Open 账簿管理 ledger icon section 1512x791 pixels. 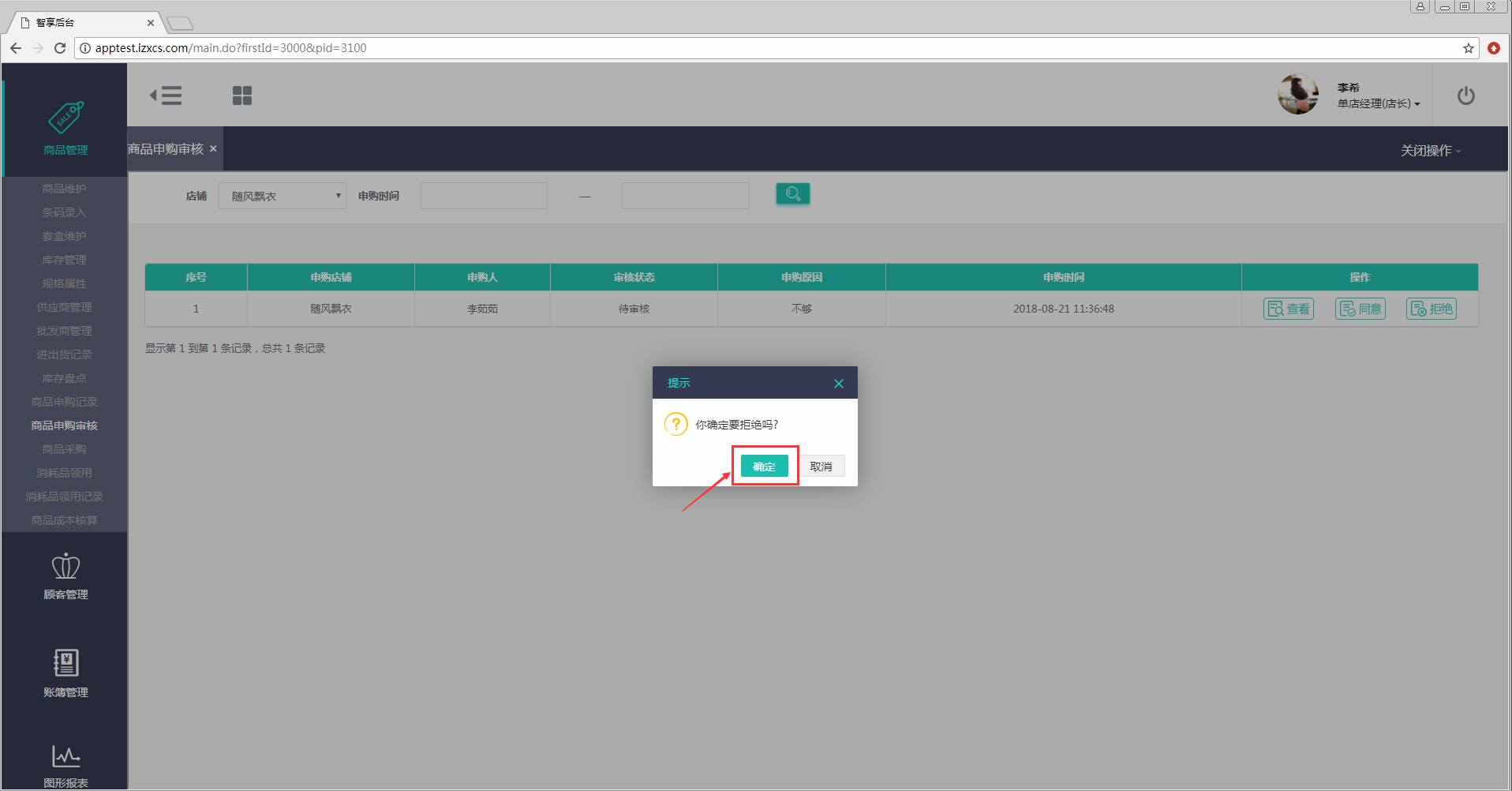coord(65,673)
